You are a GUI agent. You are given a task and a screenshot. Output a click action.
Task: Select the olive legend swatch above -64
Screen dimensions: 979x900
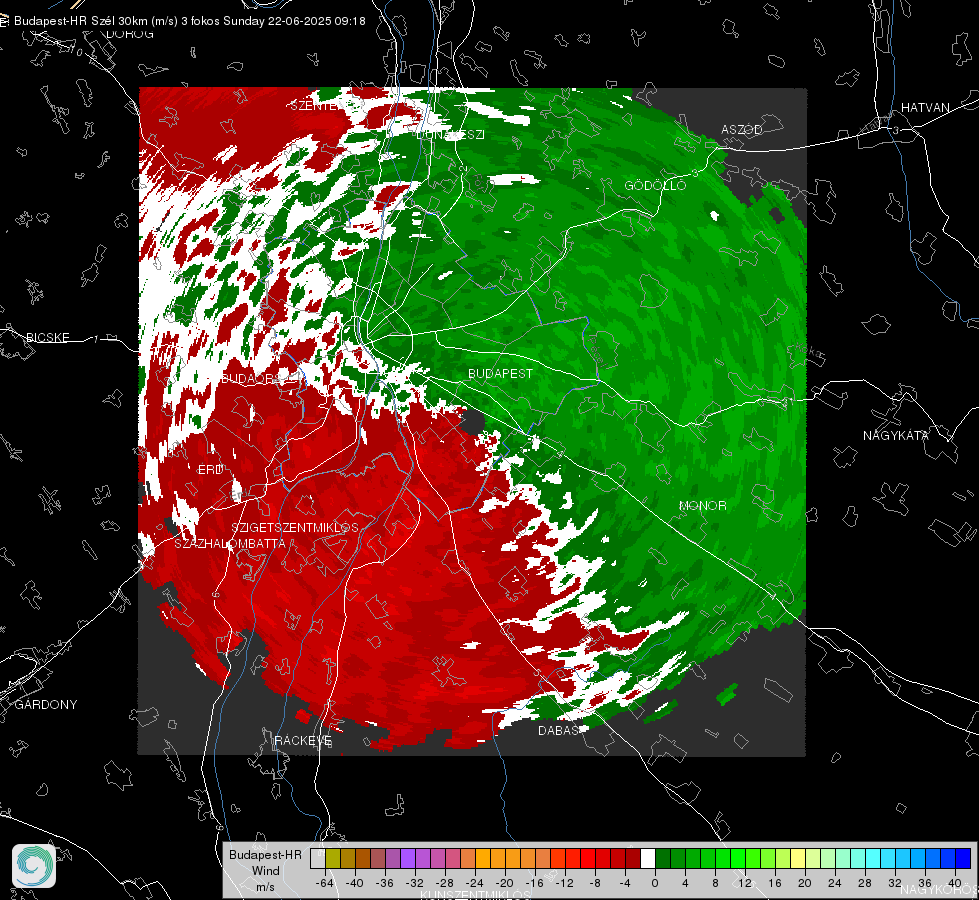[x=333, y=859]
